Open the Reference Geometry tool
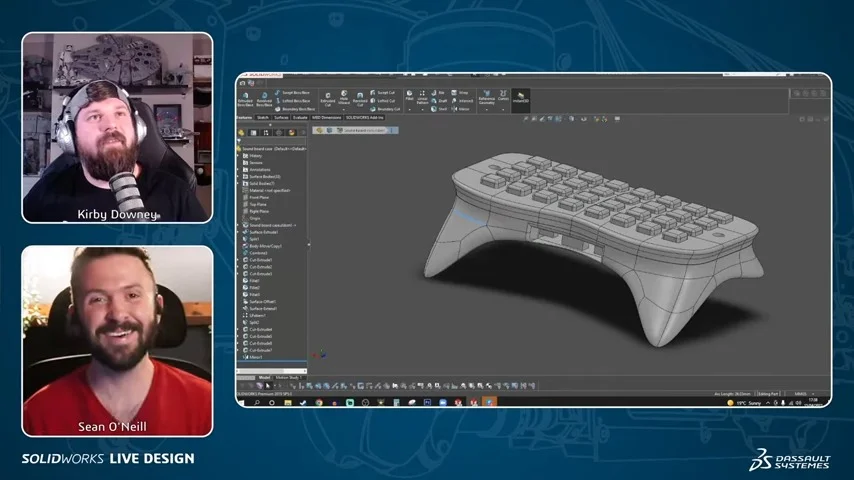The image size is (854, 480). [487, 98]
